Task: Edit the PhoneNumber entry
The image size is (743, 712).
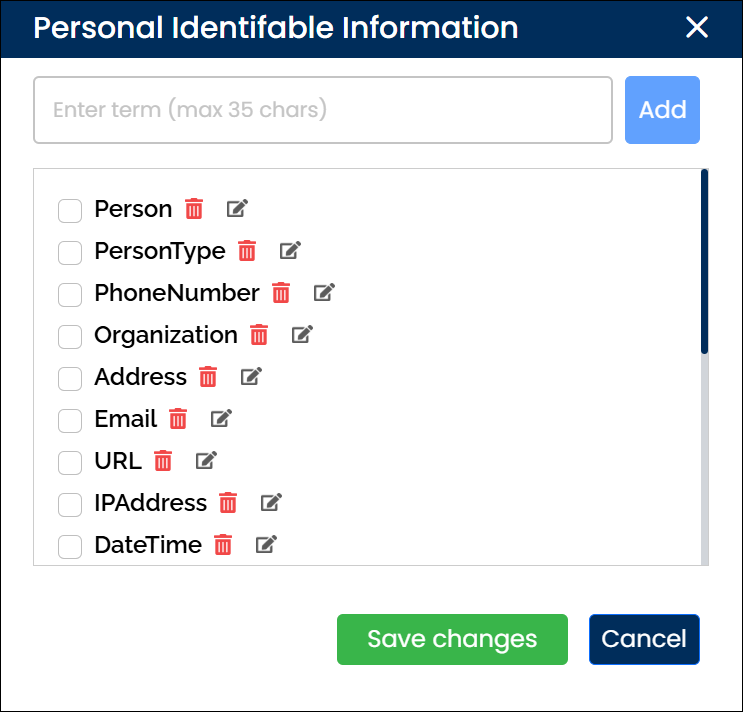Action: [323, 293]
